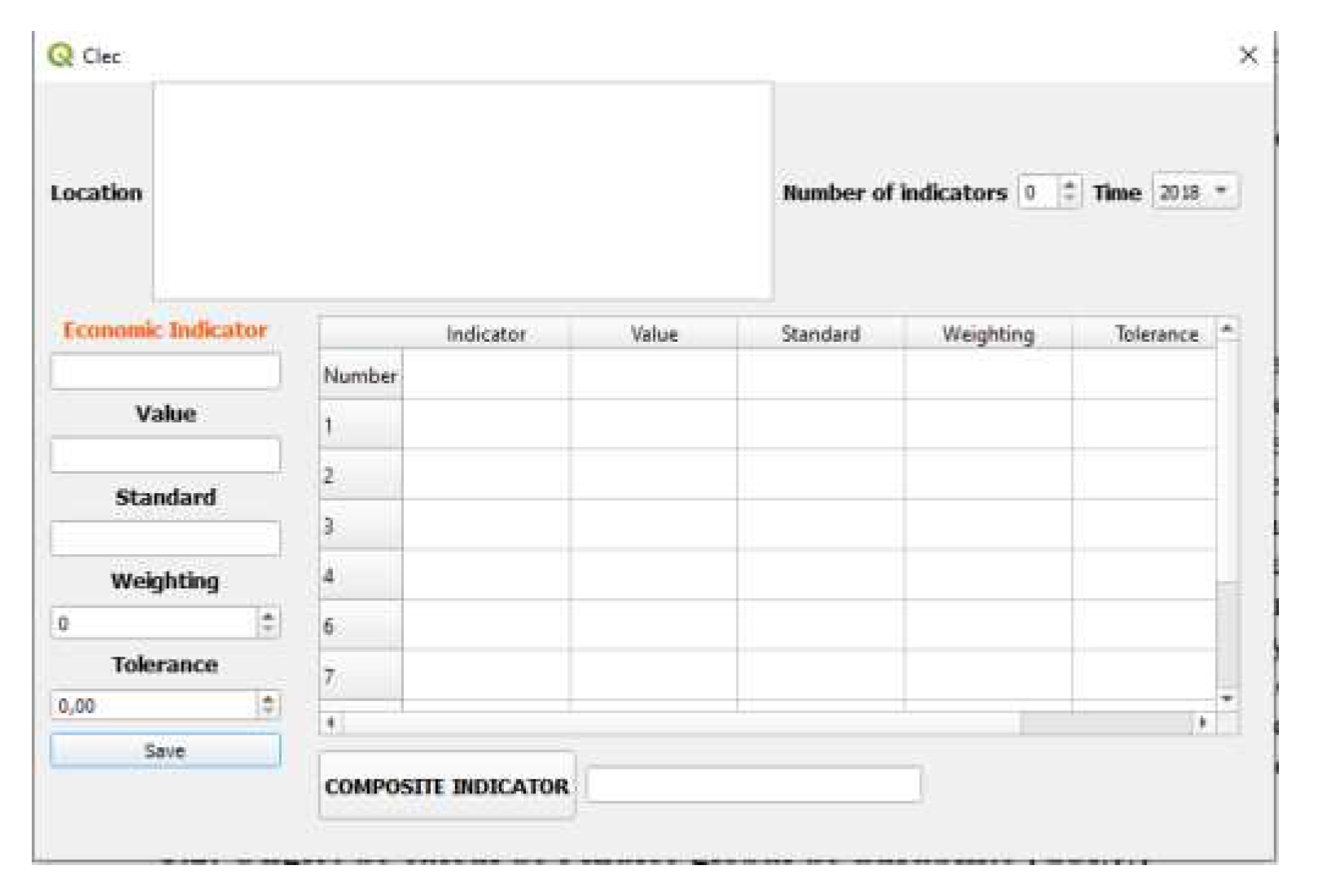Click the table's scroll up arrow
Screen dimensions: 1318x896
[1228, 329]
